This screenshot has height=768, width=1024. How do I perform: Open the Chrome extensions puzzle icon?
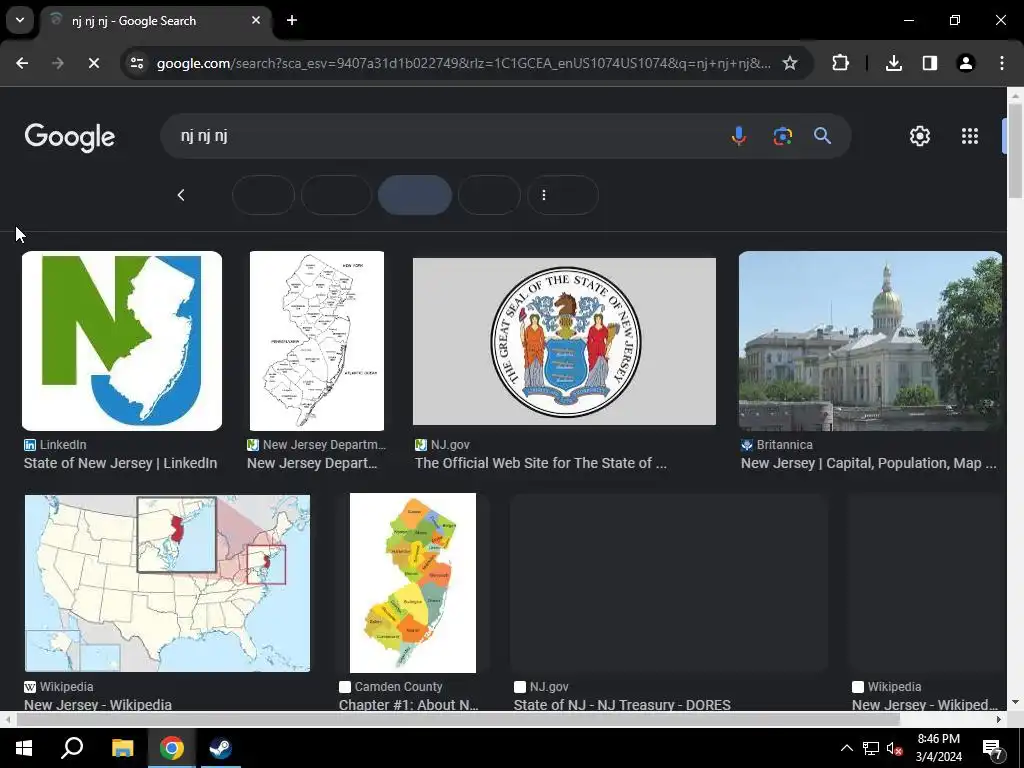pyautogui.click(x=840, y=63)
